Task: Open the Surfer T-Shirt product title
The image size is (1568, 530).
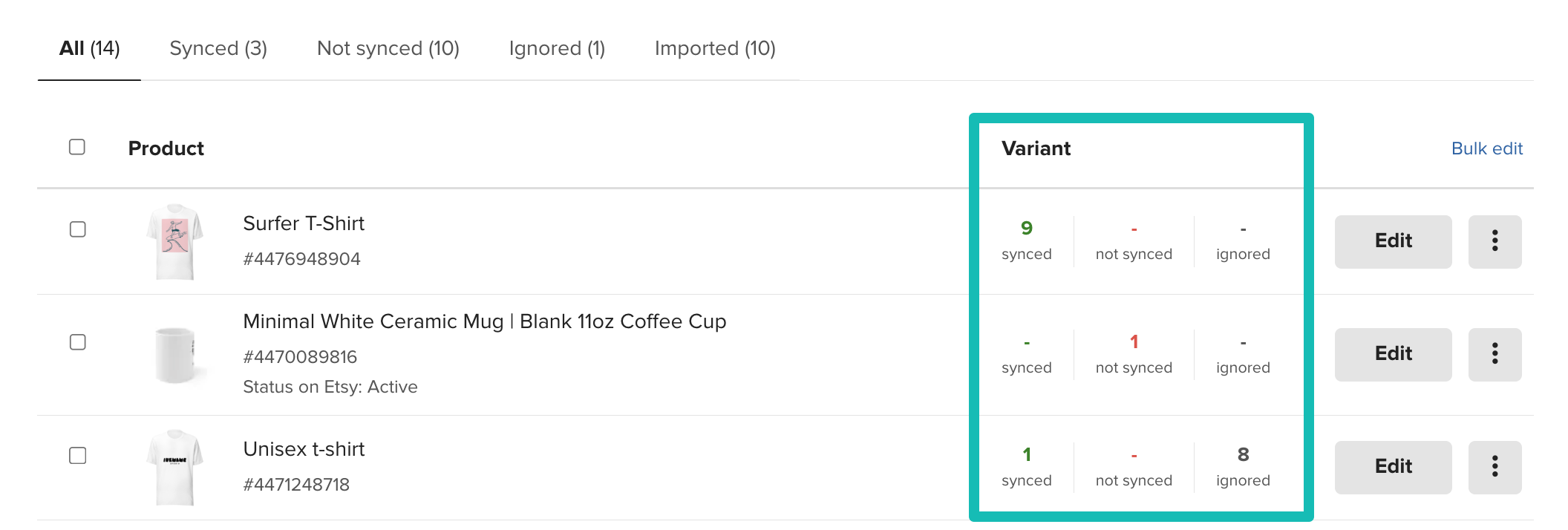Action: pos(304,223)
